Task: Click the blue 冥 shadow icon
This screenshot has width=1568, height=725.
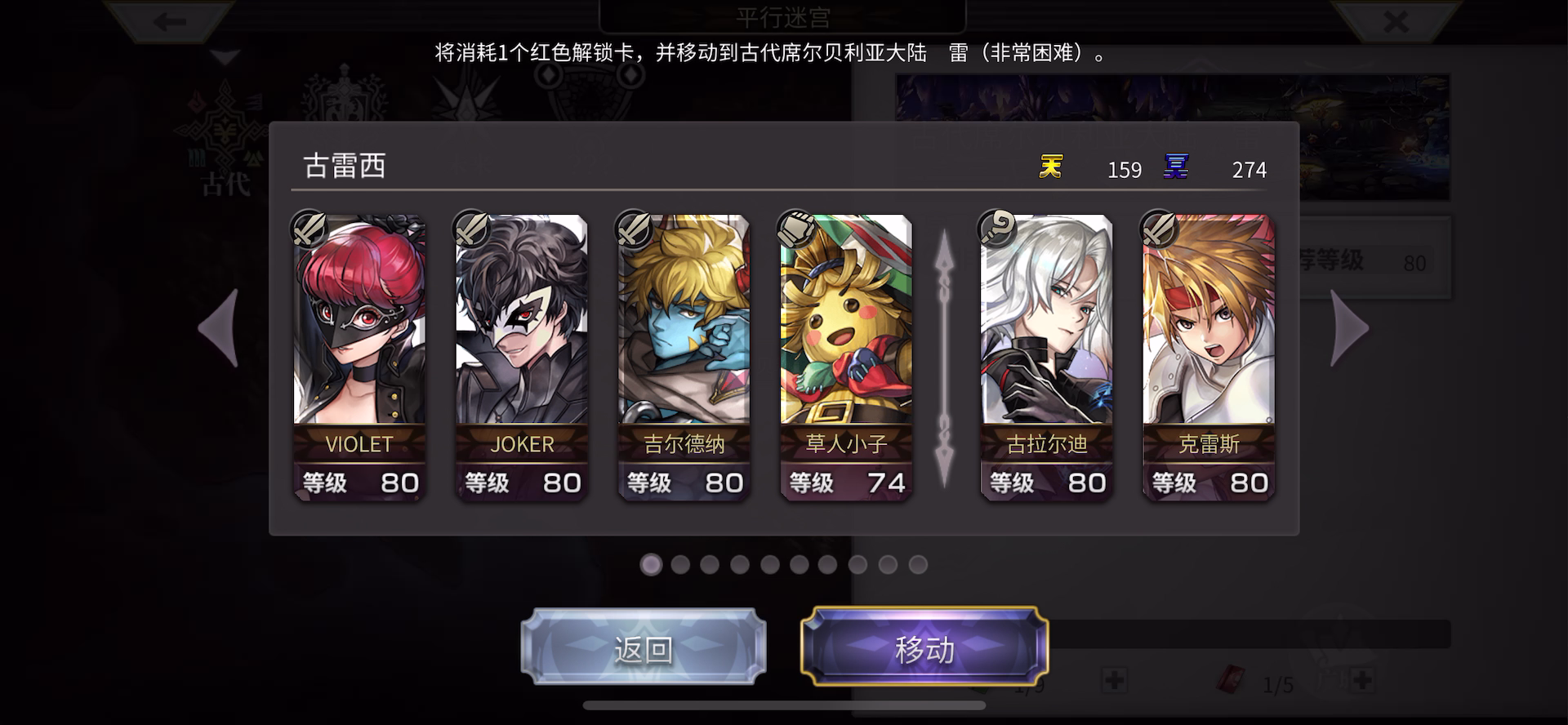Action: point(1176,167)
